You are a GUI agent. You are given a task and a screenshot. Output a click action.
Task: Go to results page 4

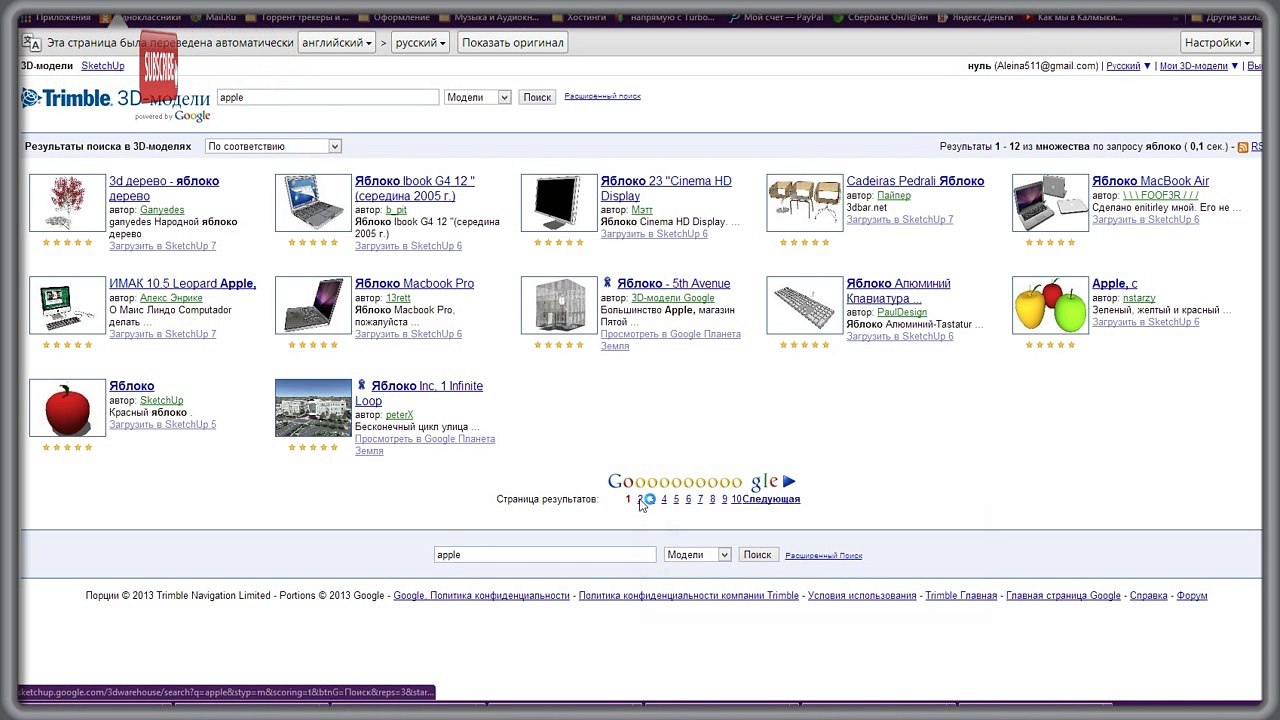coord(664,499)
